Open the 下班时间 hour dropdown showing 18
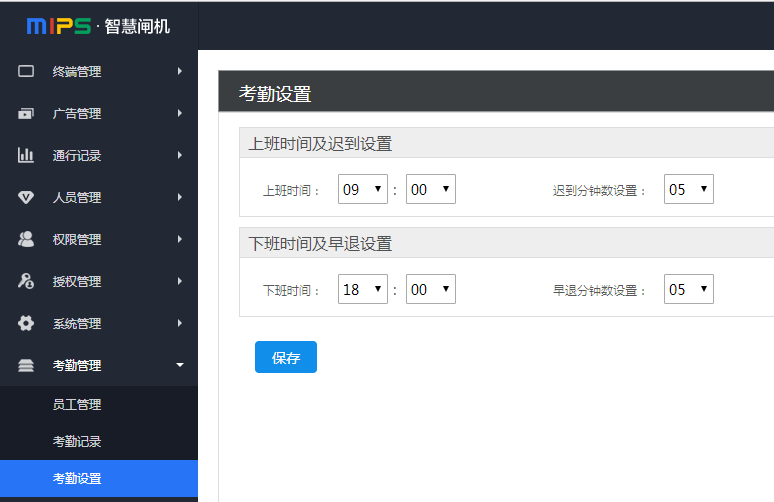 (x=363, y=289)
